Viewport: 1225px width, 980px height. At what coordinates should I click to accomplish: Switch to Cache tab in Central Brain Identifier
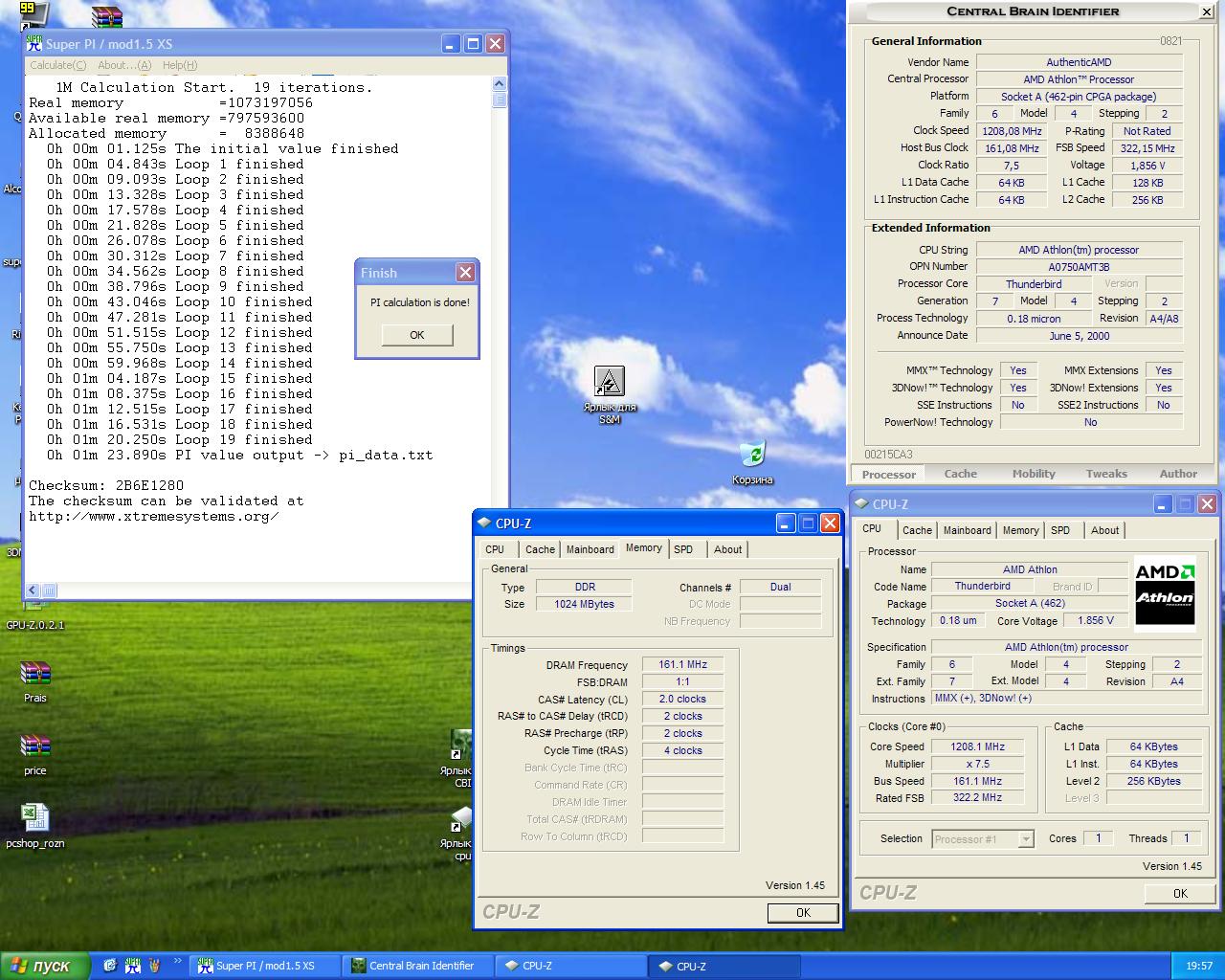pyautogui.click(x=961, y=474)
